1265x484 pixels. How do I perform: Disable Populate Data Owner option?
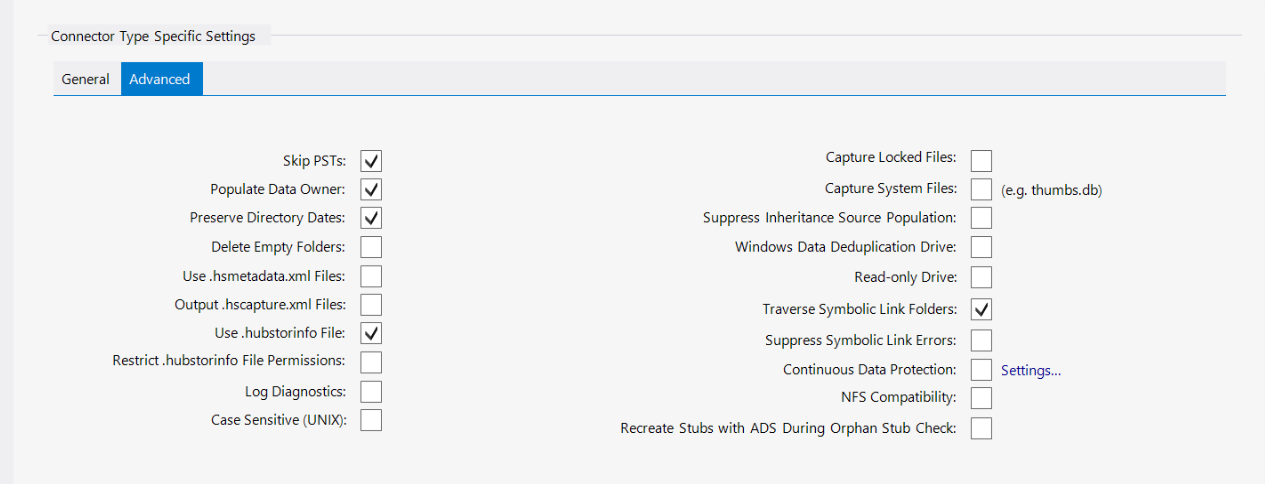tap(371, 189)
